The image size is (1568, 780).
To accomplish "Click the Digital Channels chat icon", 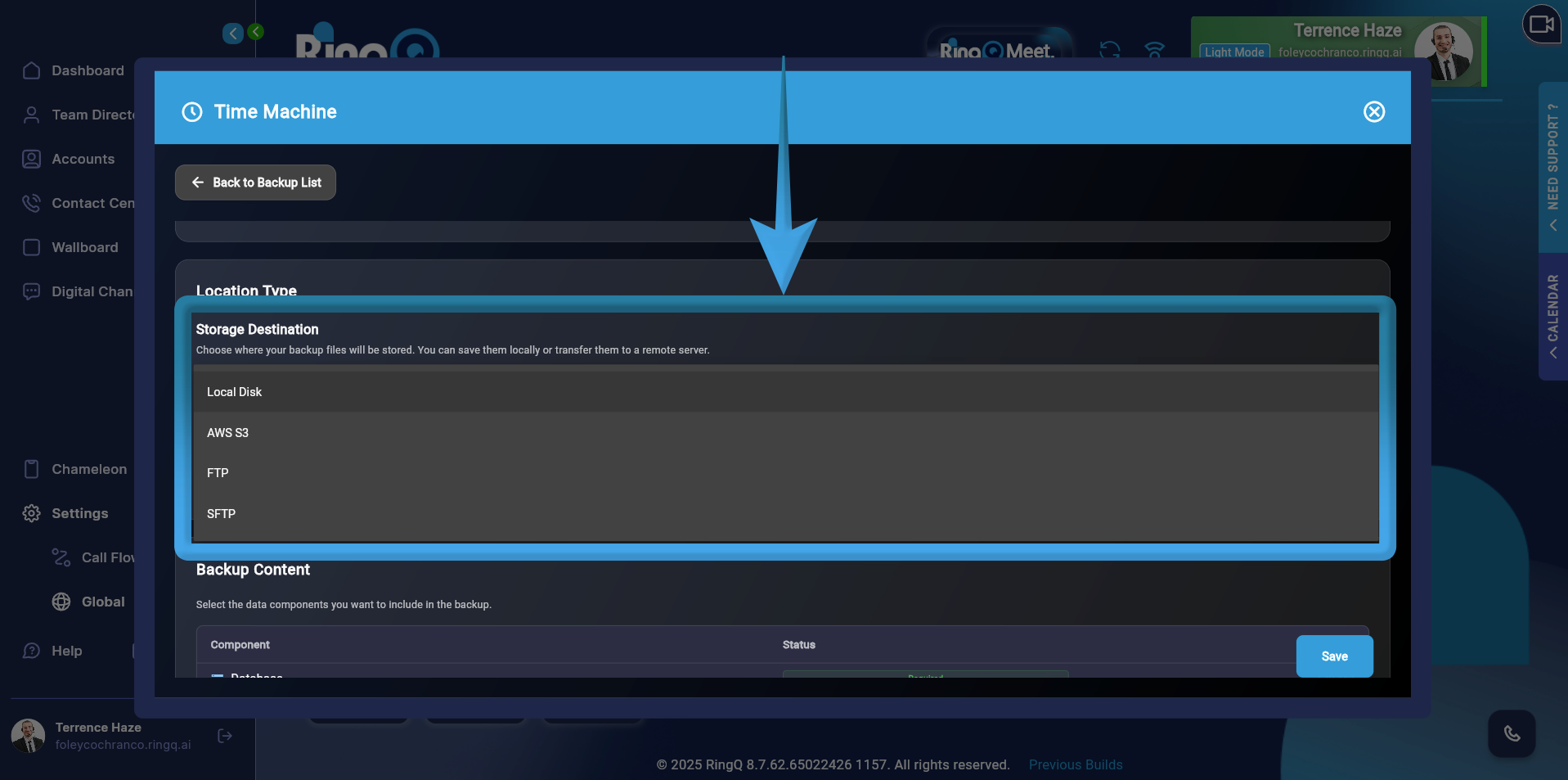I will click(31, 291).
